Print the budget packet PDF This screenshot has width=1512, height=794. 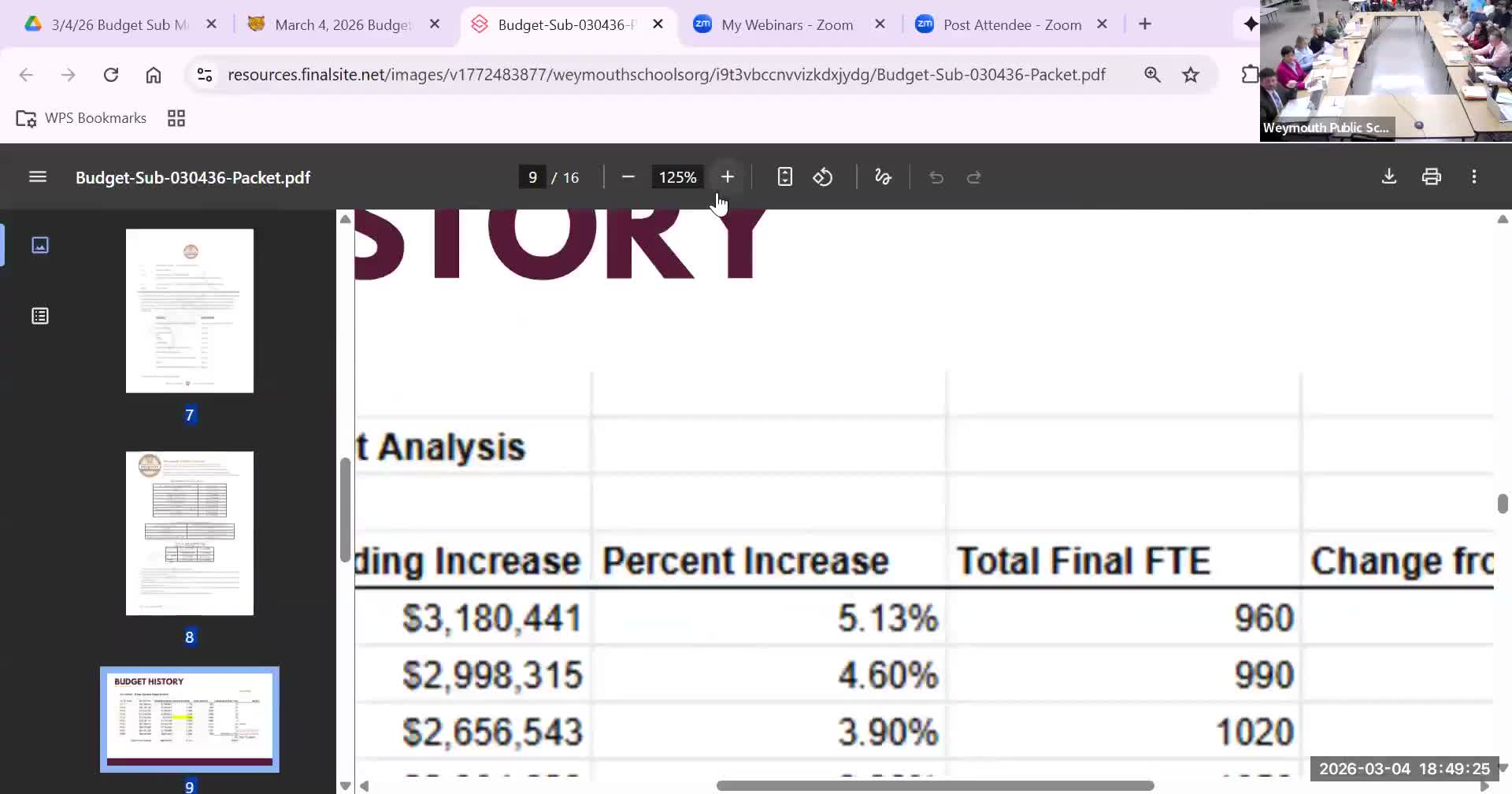[1431, 177]
